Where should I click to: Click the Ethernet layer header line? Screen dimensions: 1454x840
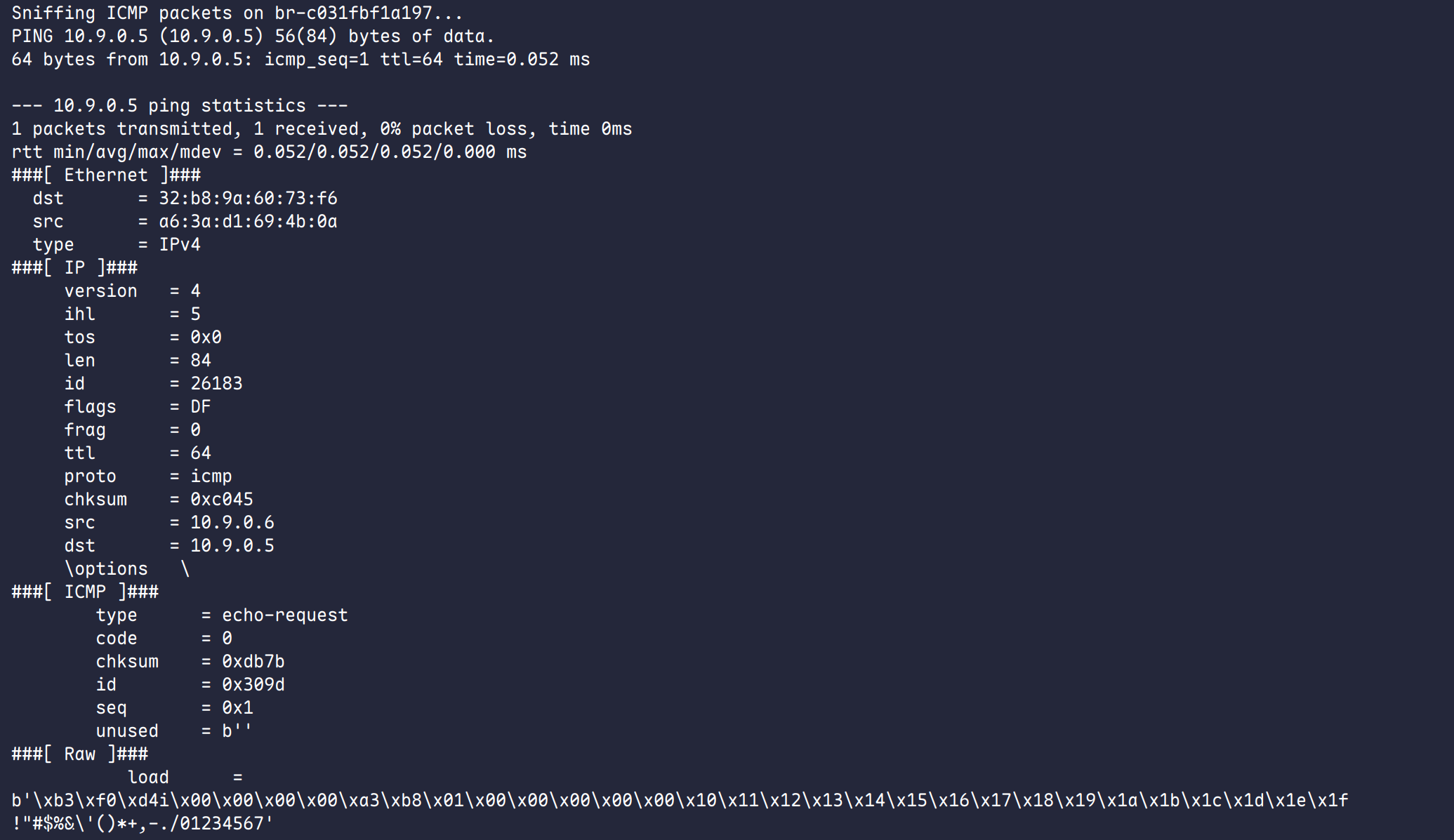point(106,175)
